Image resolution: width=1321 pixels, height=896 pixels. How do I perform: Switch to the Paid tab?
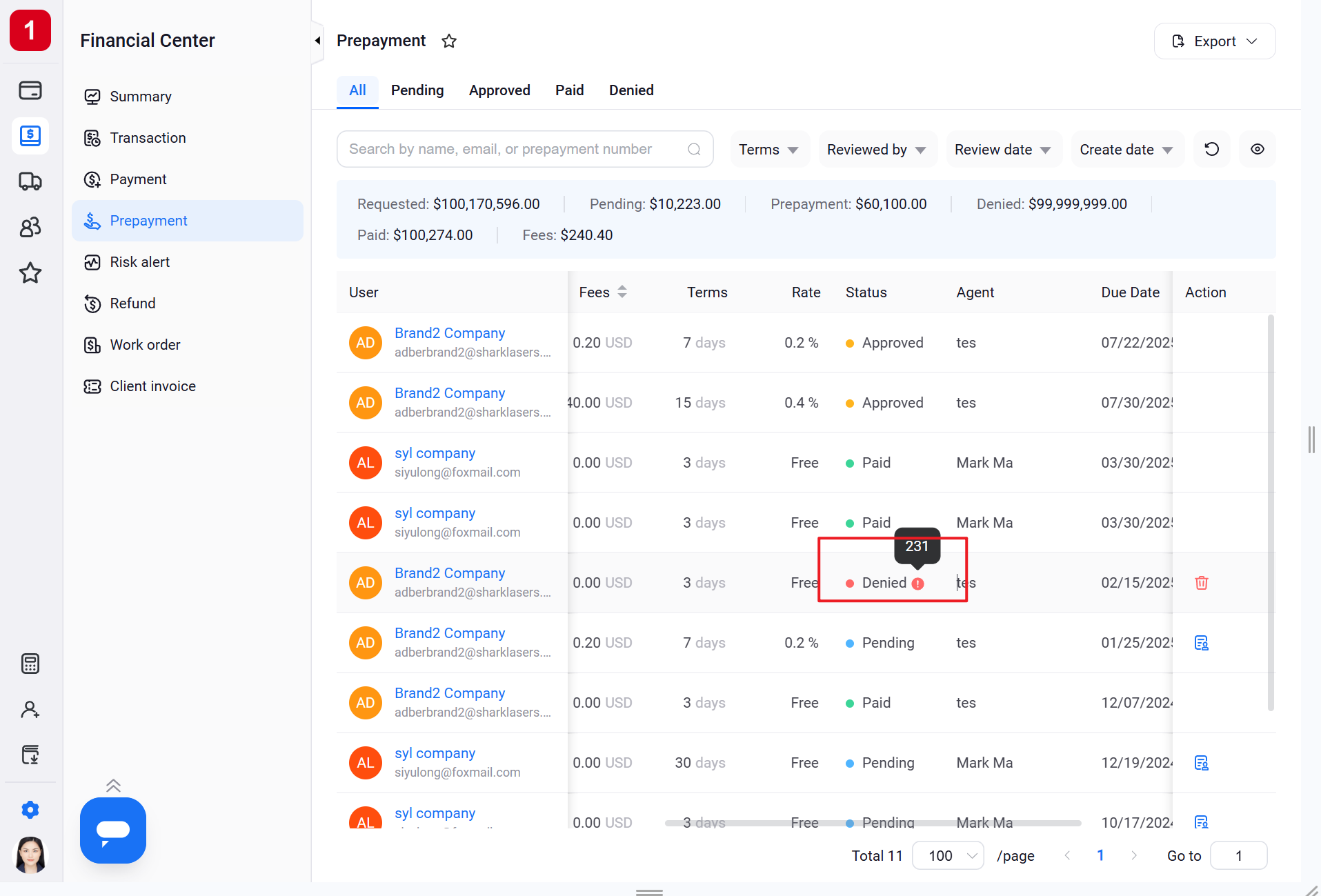coord(570,90)
